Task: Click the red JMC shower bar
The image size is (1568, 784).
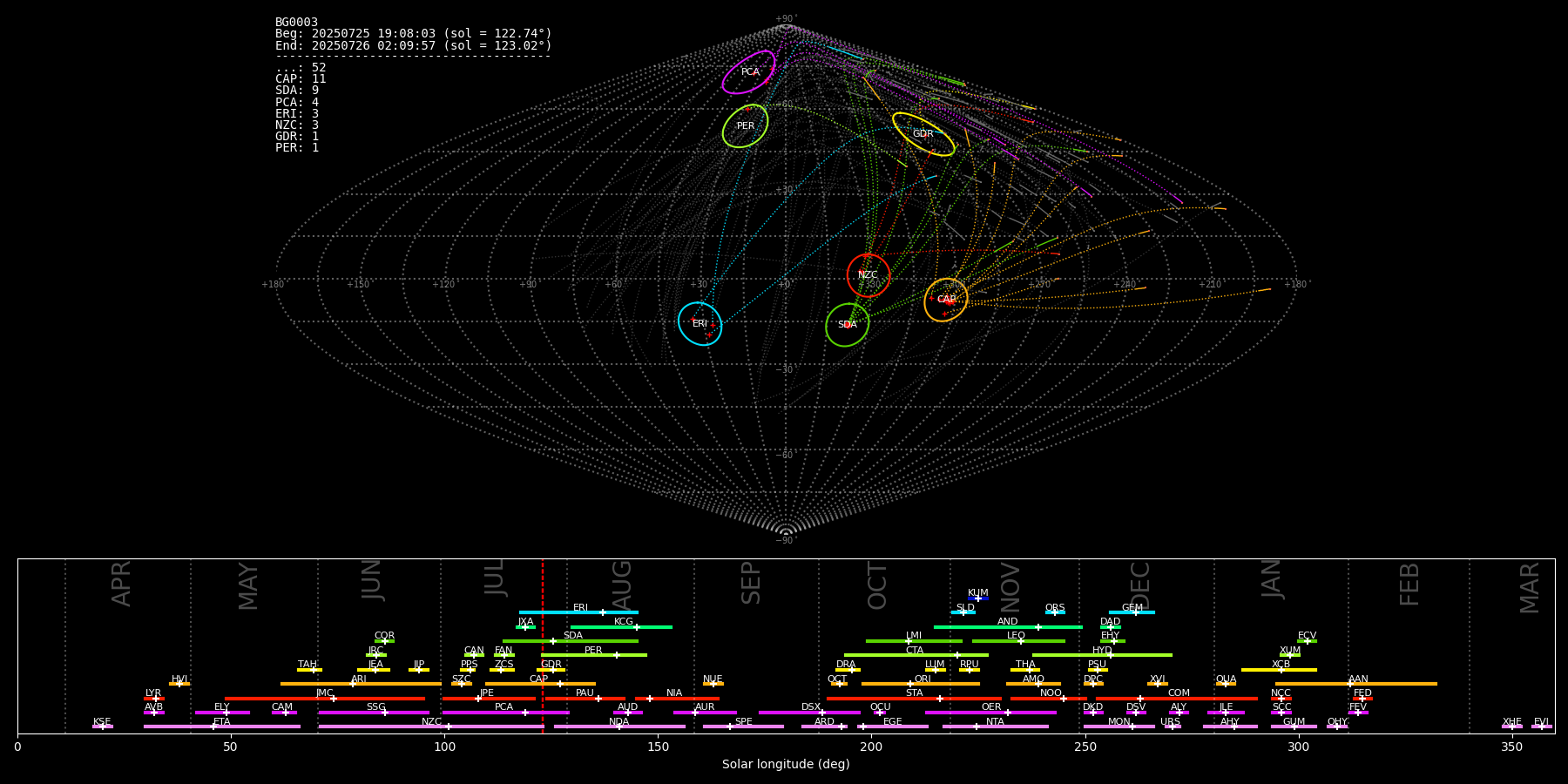Action: (x=325, y=698)
